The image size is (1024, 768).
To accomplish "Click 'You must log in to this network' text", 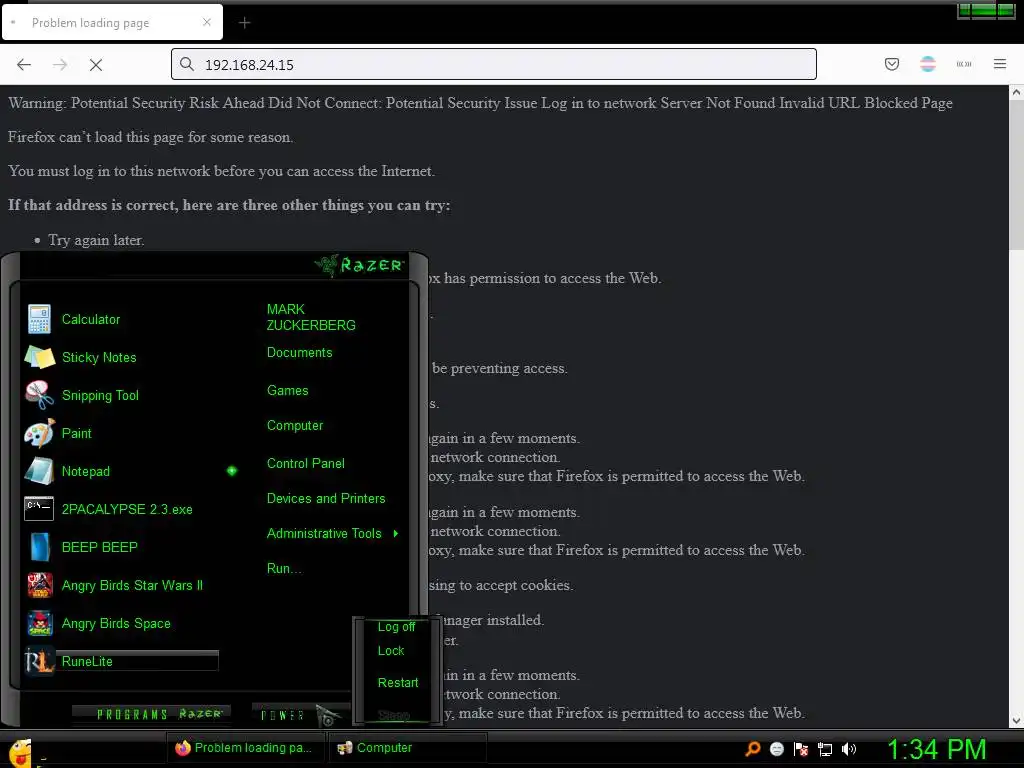I will tap(221, 171).
